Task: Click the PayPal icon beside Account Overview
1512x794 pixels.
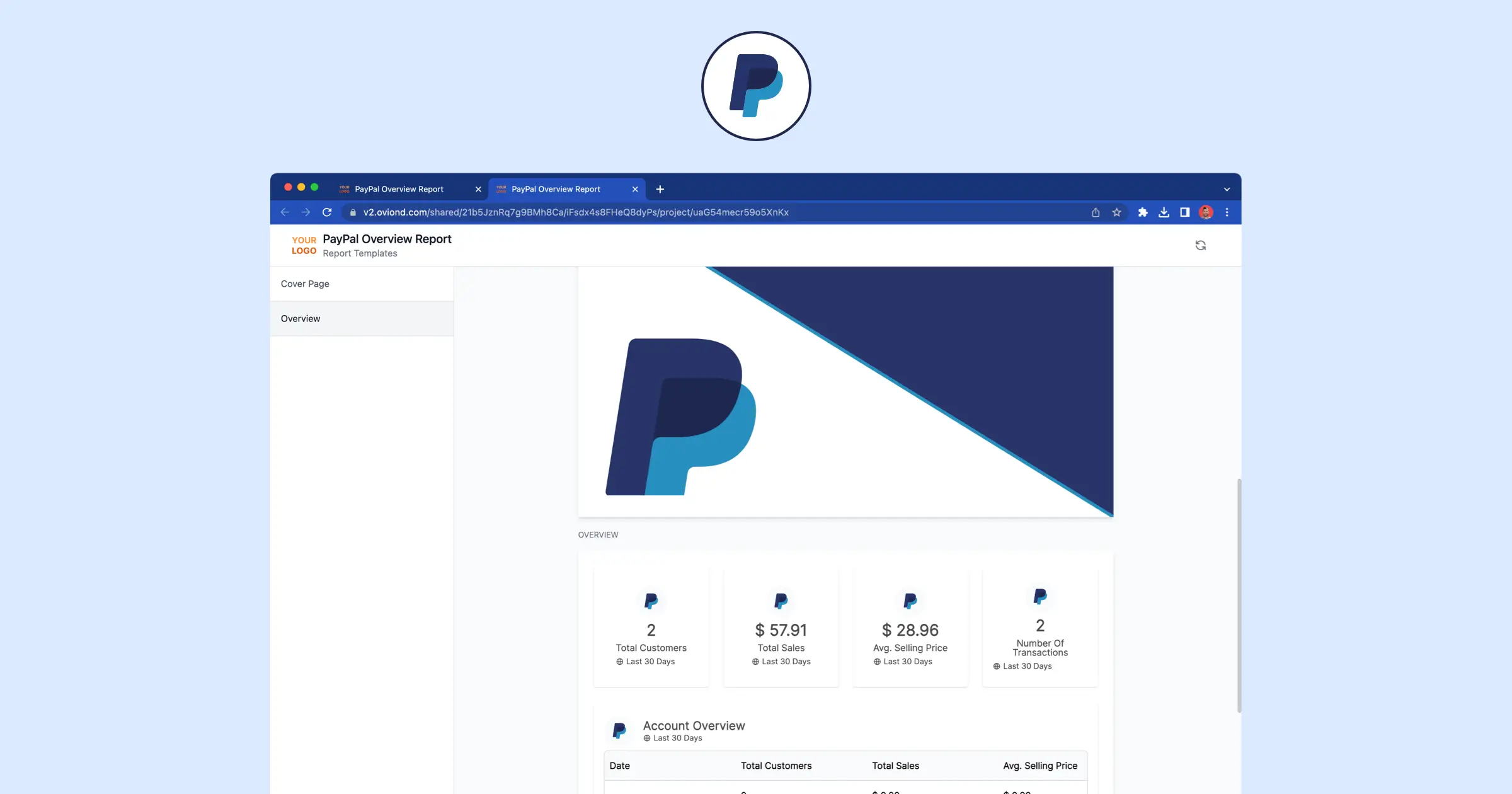Action: [x=619, y=730]
